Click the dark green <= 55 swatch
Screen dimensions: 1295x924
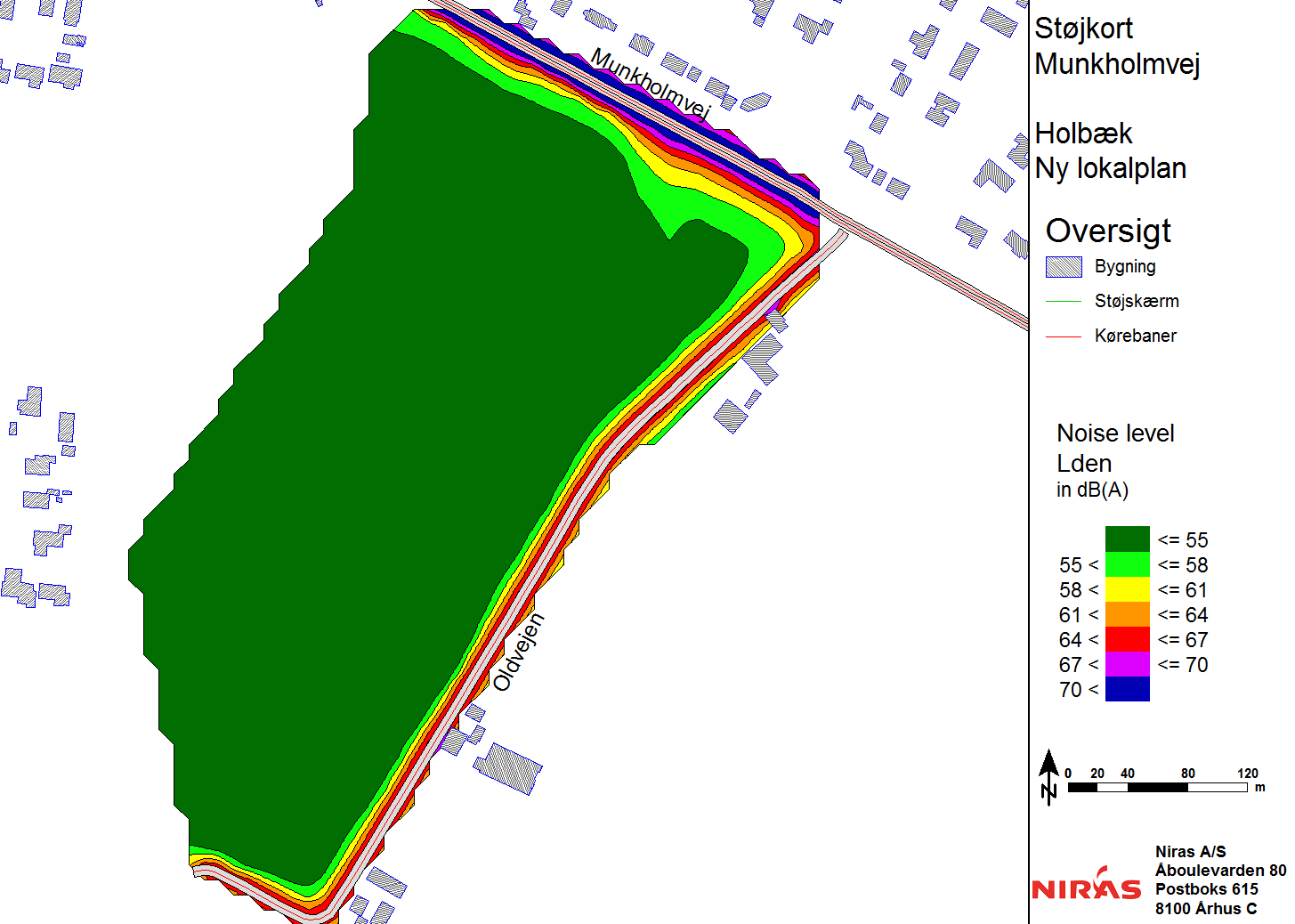pyautogui.click(x=1127, y=539)
